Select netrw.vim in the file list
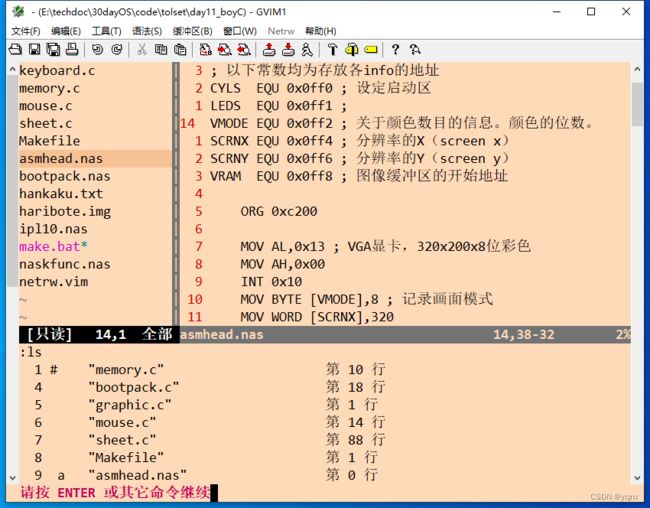The image size is (650, 508). [53, 282]
